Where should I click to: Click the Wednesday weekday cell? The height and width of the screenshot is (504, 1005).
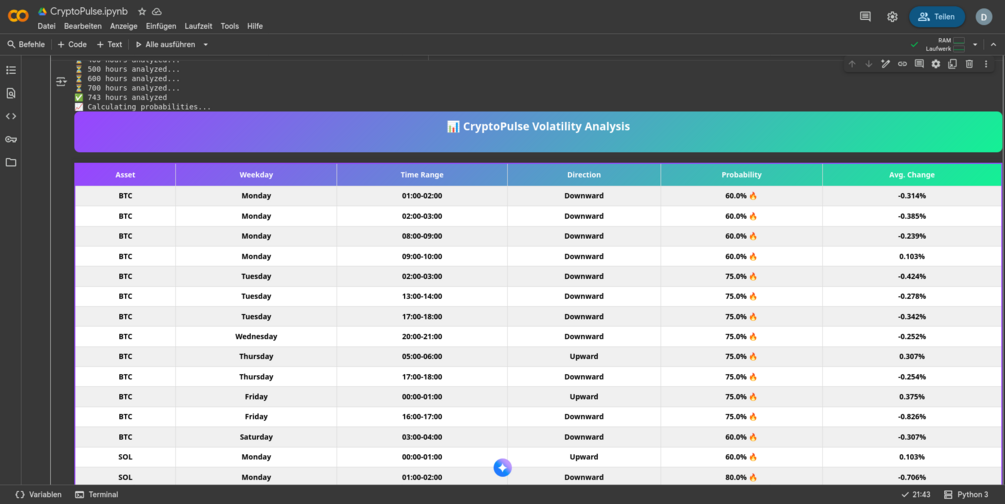(x=256, y=337)
